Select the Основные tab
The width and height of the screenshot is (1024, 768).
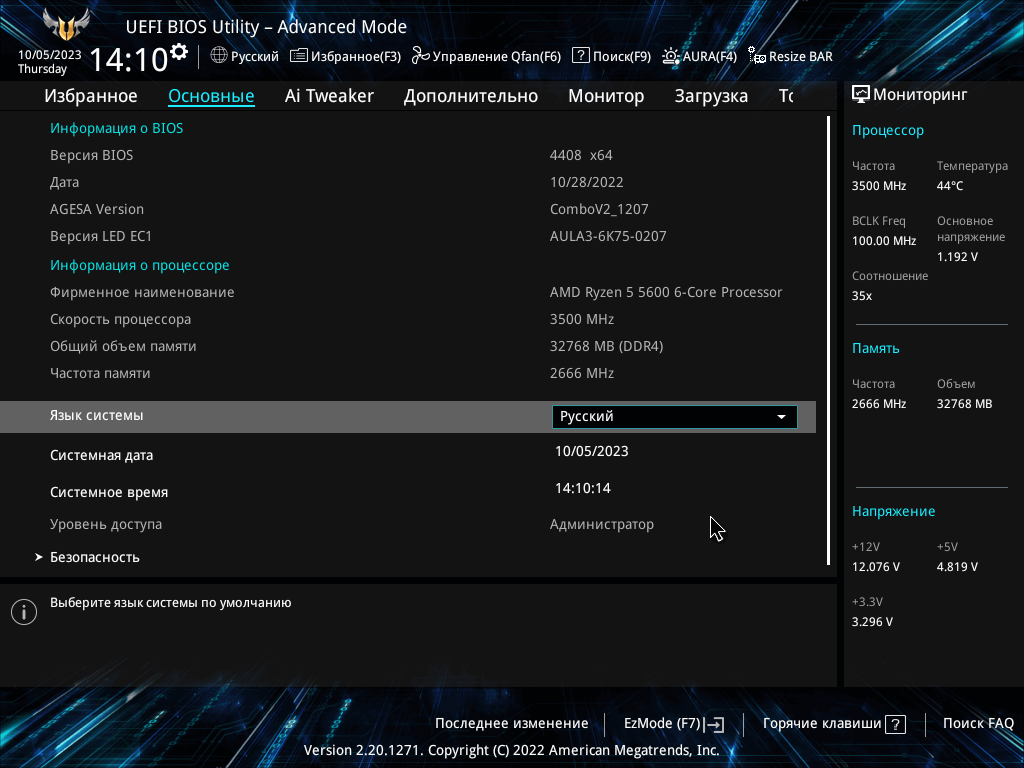tap(211, 96)
